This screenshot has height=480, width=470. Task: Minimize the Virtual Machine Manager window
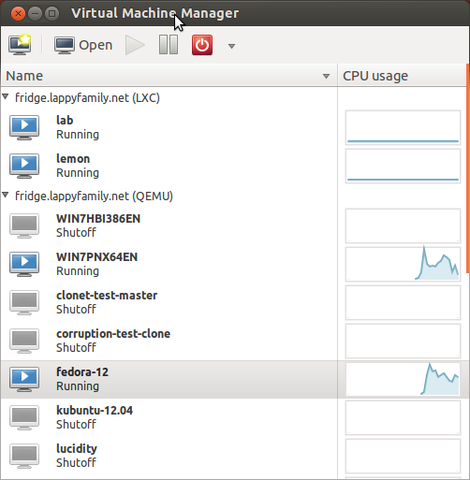(35, 14)
